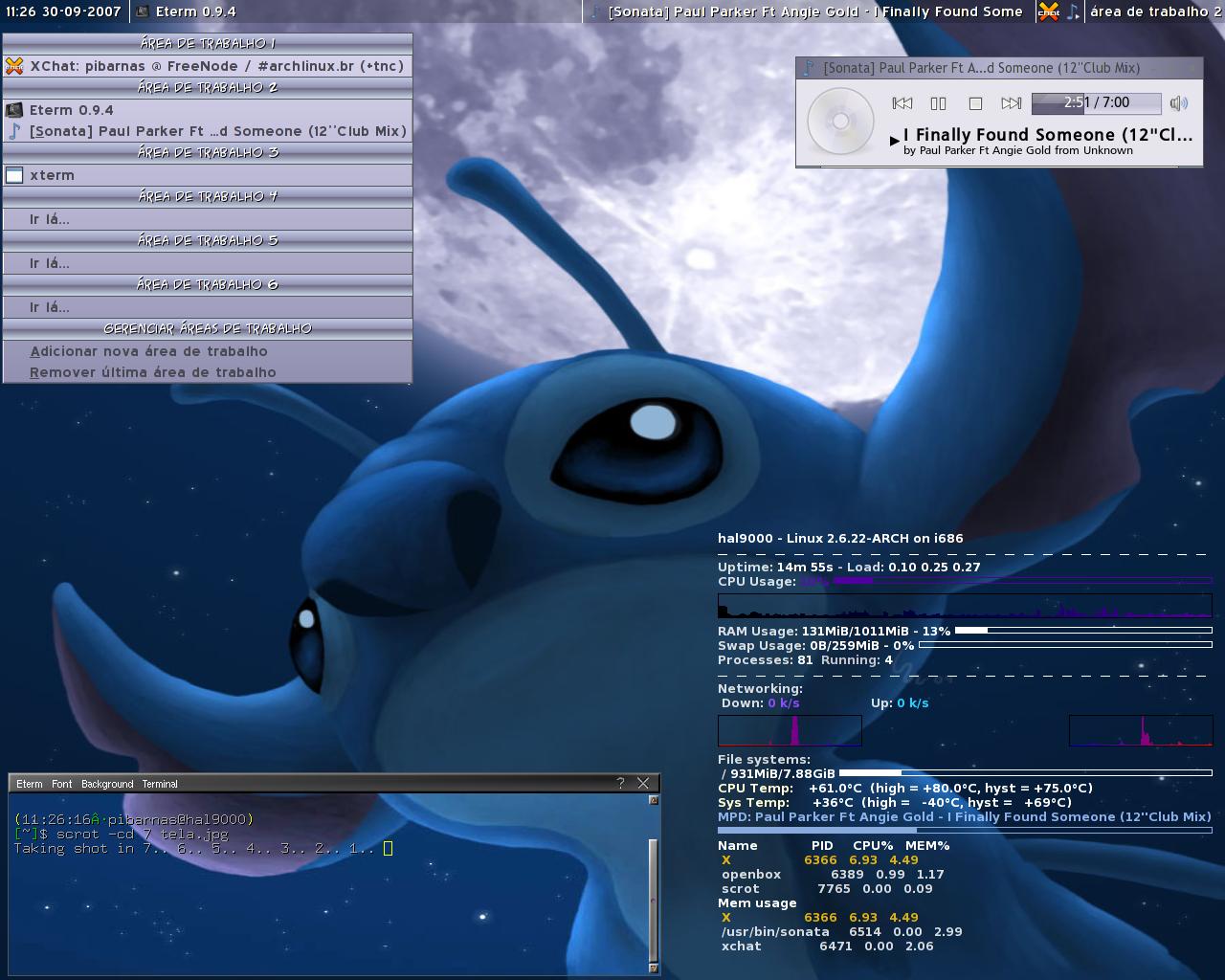Viewport: 1225px width, 980px height.
Task: Click Sonata note icon in workspace menu
Action: click(14, 131)
